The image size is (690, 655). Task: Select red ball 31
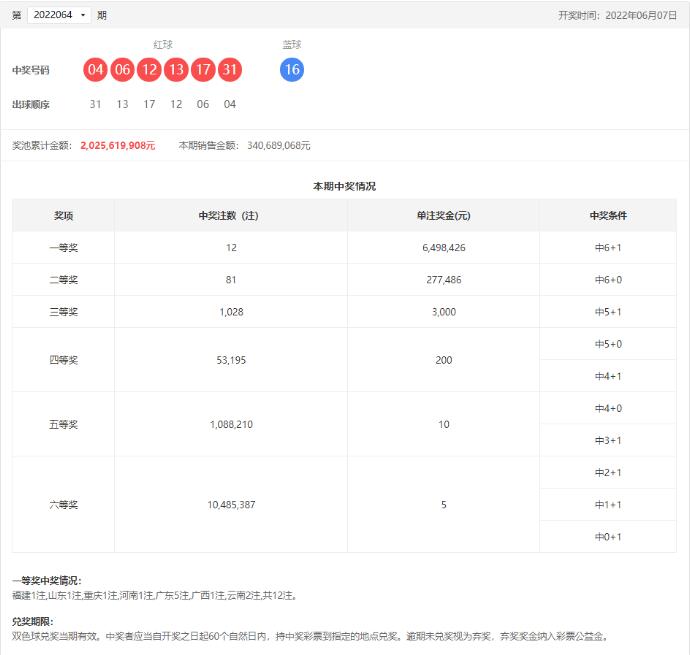(x=230, y=70)
